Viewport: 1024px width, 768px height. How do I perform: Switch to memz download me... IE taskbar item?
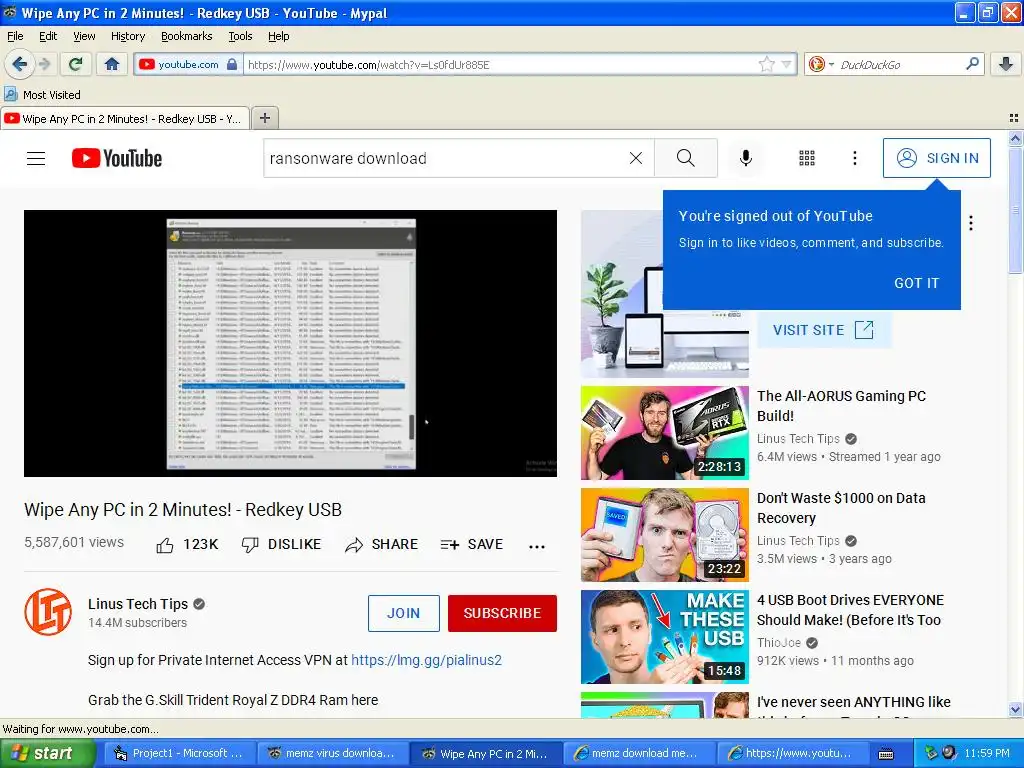click(x=638, y=753)
